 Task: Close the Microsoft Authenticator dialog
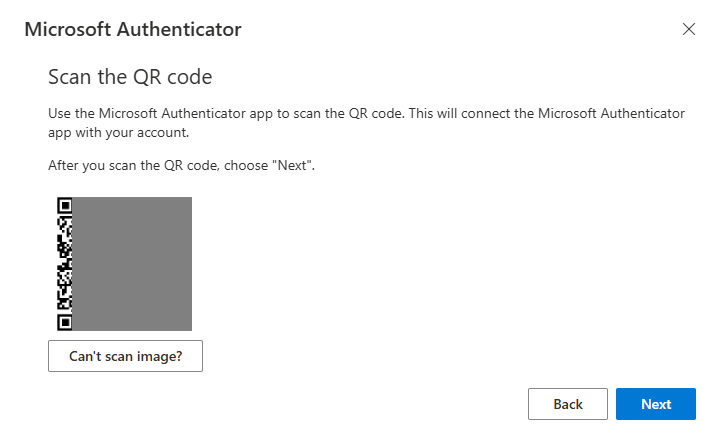click(688, 29)
